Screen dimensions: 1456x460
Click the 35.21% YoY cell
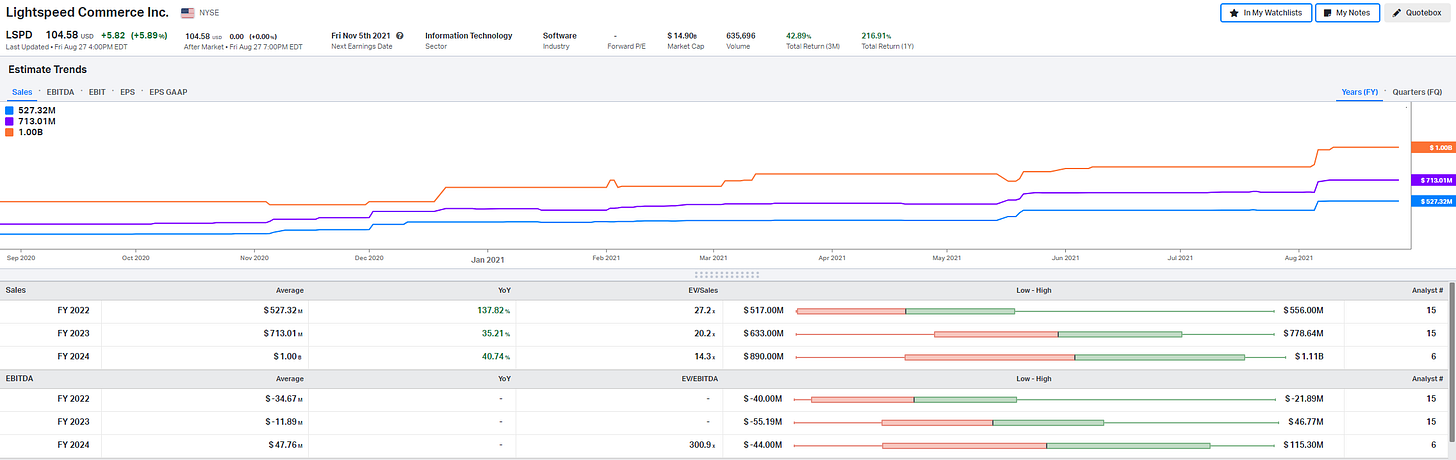tap(498, 333)
